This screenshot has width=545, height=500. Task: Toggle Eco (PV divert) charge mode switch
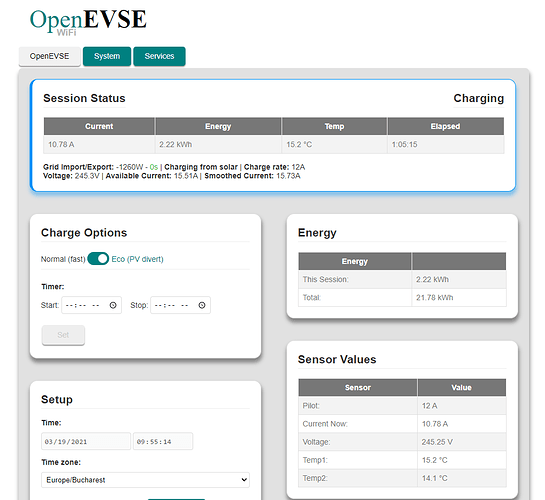(x=98, y=259)
